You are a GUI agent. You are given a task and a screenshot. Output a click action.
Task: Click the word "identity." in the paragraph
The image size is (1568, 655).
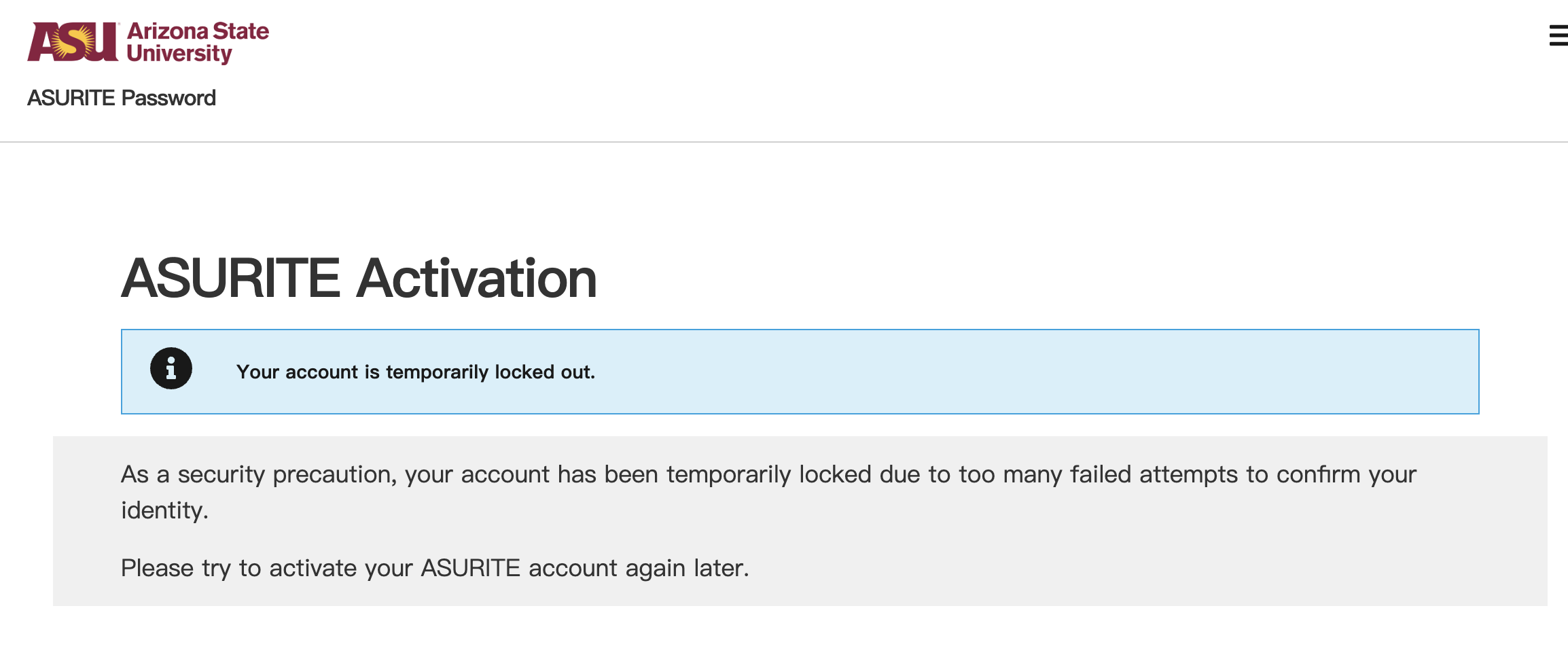pos(164,510)
